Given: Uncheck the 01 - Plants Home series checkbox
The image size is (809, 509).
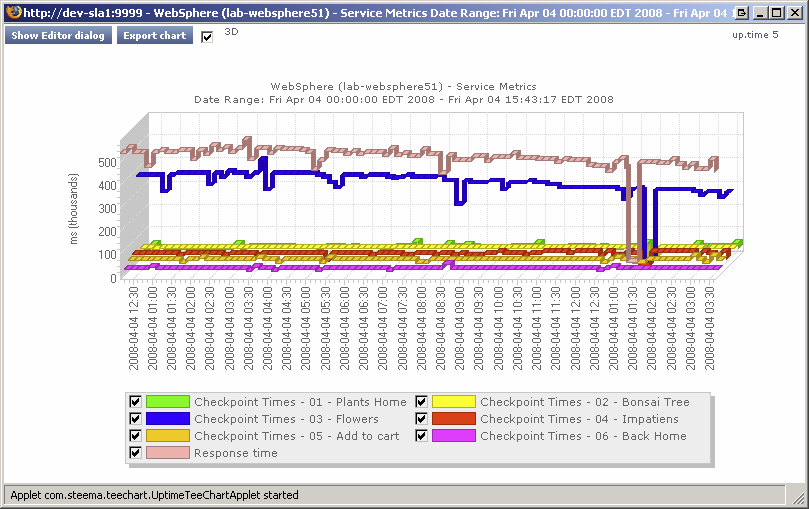Looking at the screenshot, I should point(135,402).
